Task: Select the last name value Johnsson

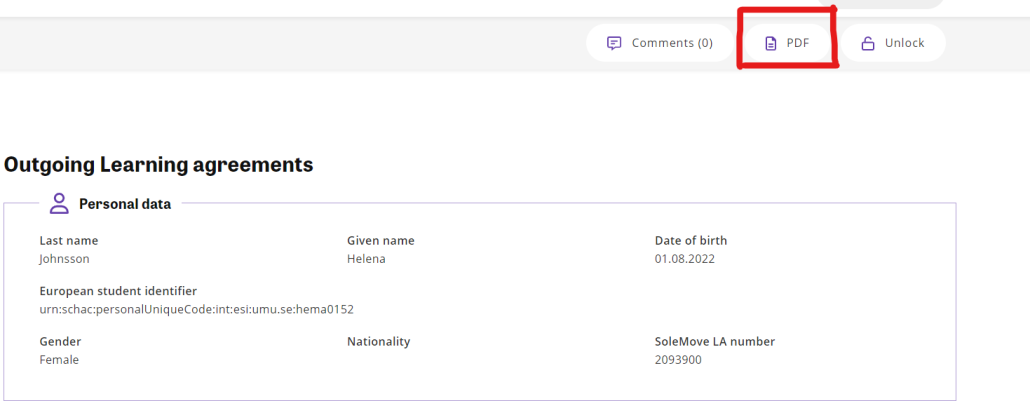Action: [64, 259]
